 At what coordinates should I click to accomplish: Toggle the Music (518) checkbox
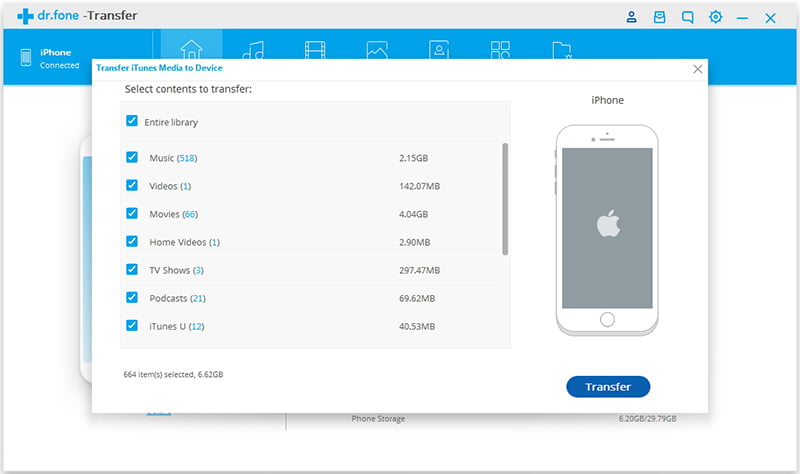[132, 158]
